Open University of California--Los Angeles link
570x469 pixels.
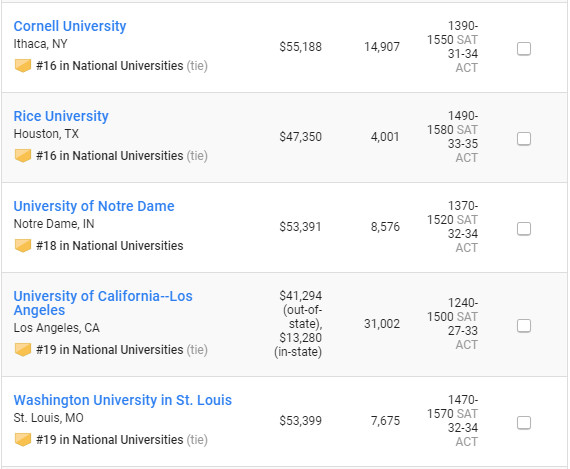click(x=103, y=303)
